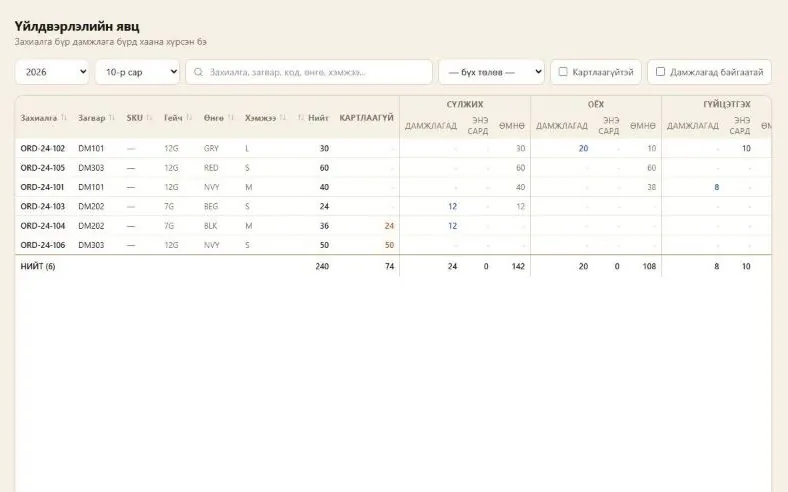Screen dimensions: 788x492
Task: Click the 24 unassigned value for ORD-24-104
Action: (x=389, y=226)
